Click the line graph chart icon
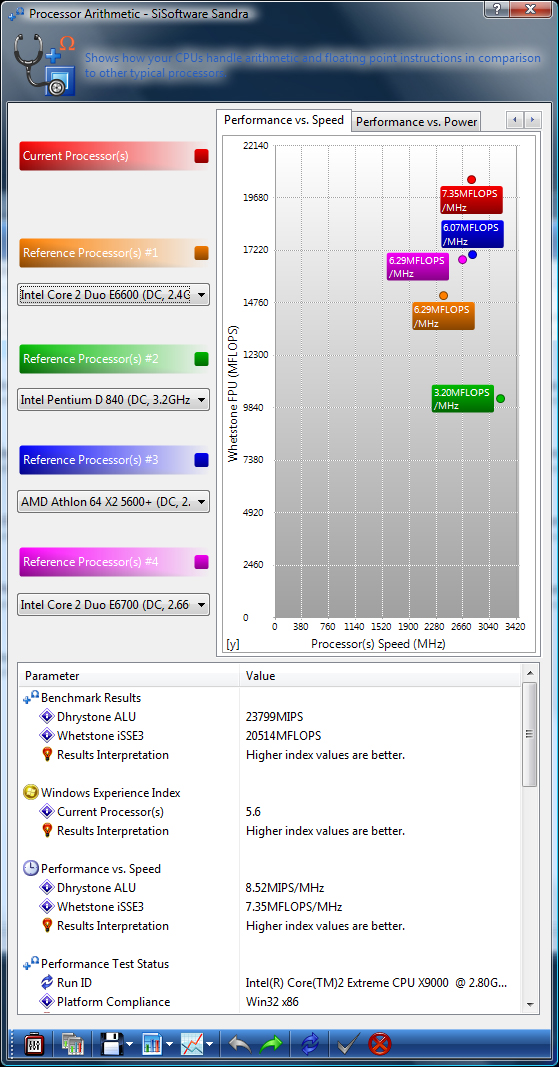559x1067 pixels. (192, 1043)
